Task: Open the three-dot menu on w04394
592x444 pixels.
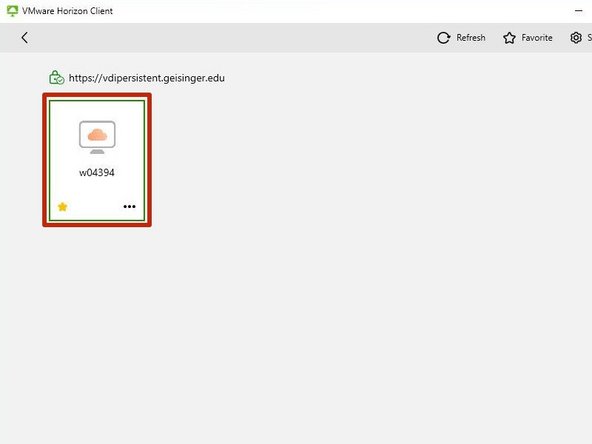Action: click(130, 207)
